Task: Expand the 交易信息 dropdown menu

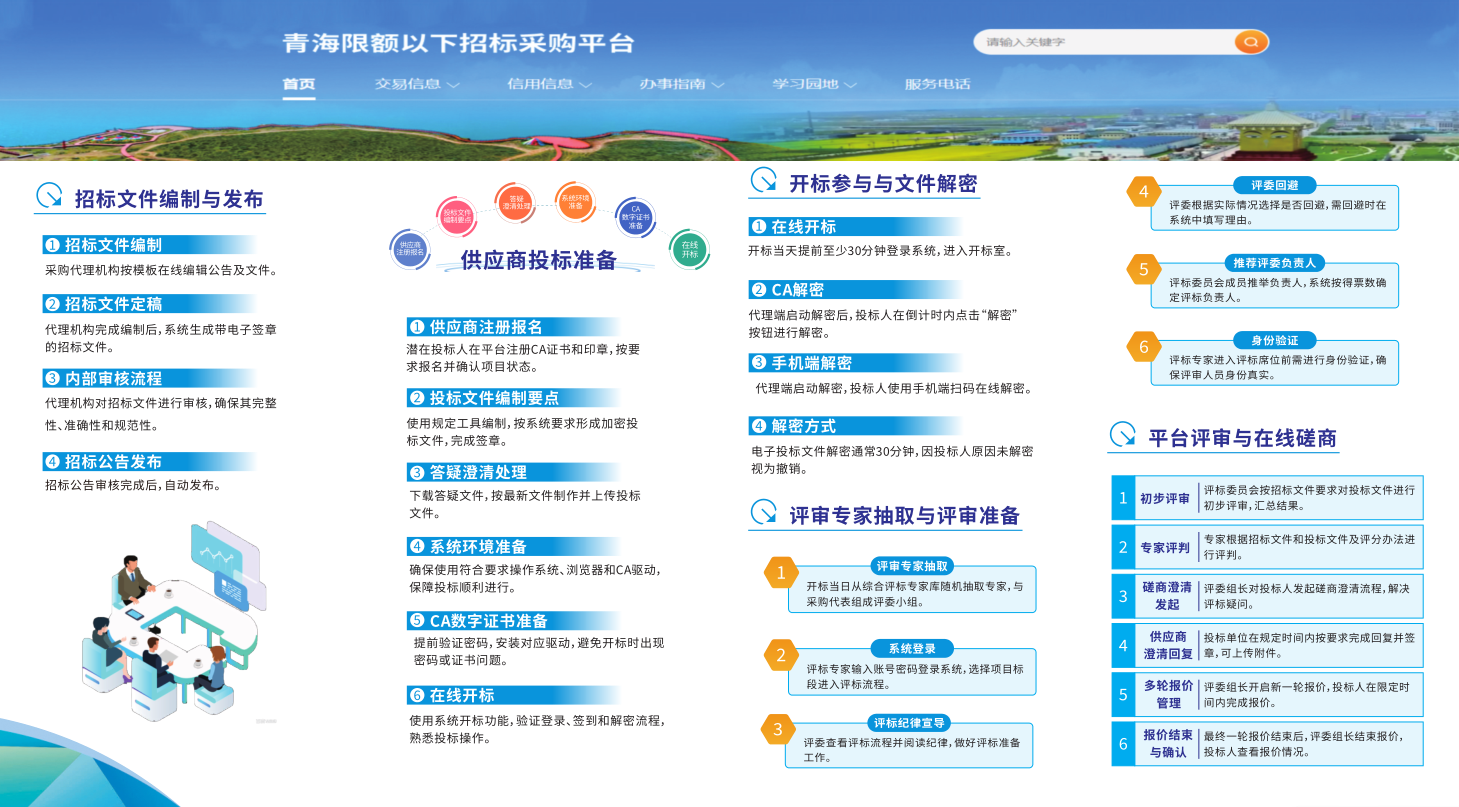Action: [416, 84]
